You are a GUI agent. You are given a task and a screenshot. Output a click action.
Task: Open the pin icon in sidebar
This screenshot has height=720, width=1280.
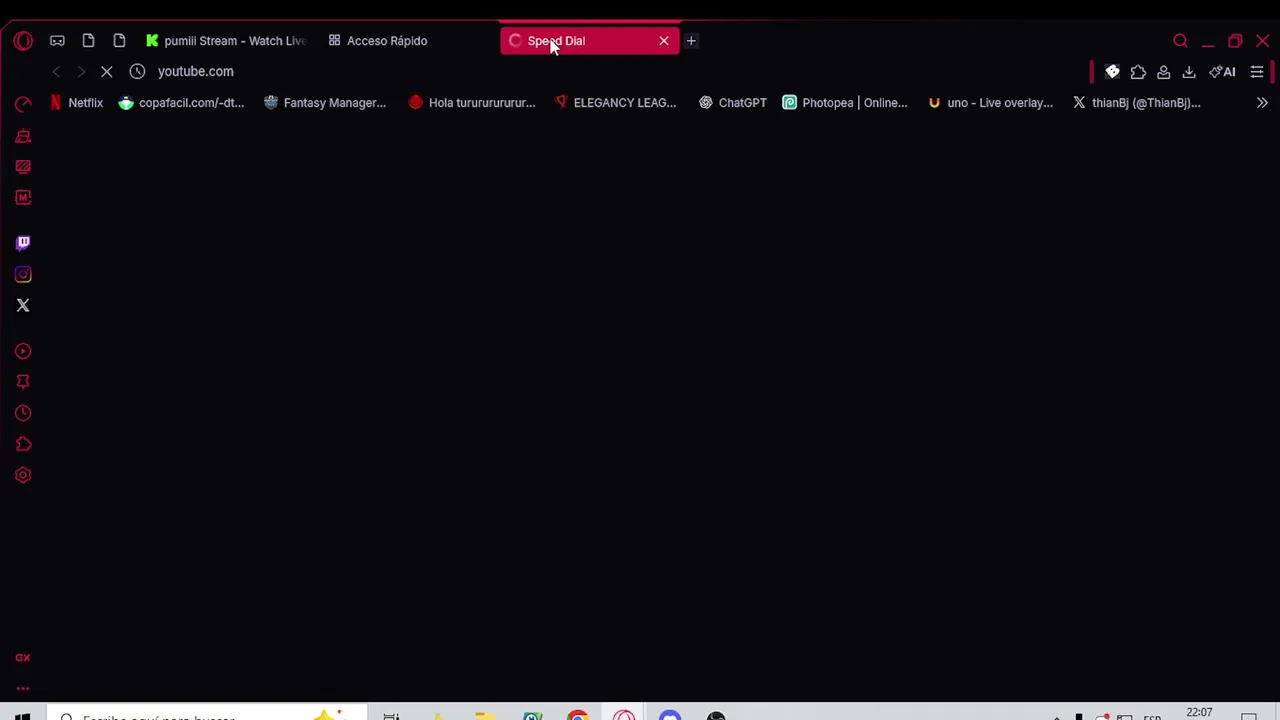(23, 382)
